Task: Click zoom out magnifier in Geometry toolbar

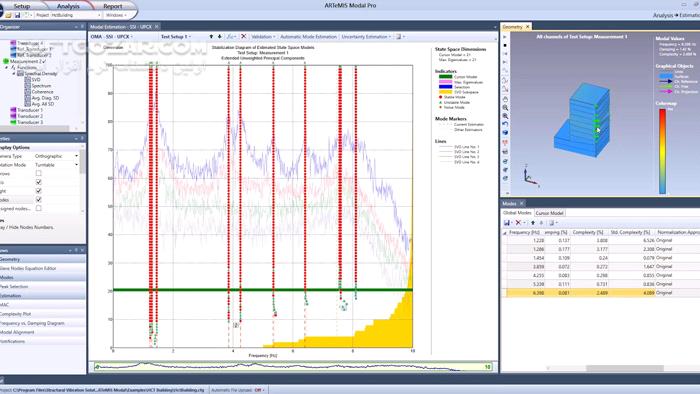Action: pos(505,116)
